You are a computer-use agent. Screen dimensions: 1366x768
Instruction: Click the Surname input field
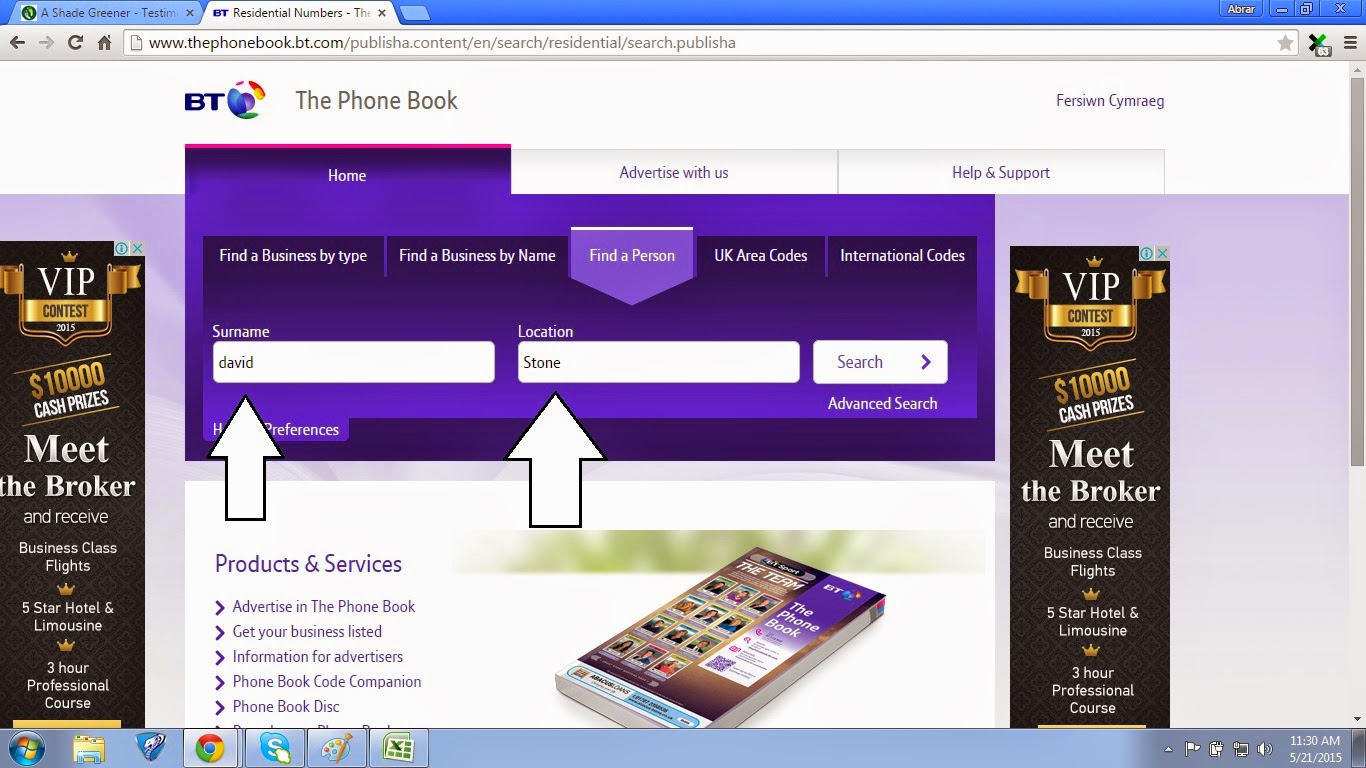353,362
